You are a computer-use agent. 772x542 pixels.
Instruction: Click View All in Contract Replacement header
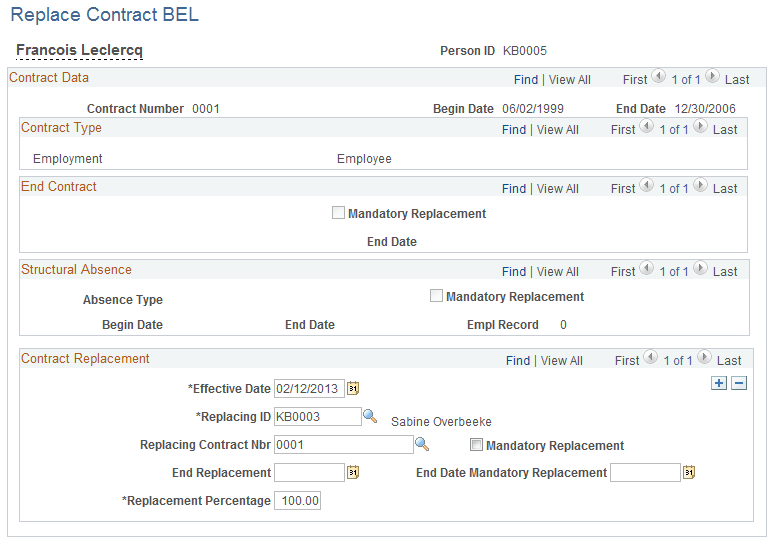(562, 361)
